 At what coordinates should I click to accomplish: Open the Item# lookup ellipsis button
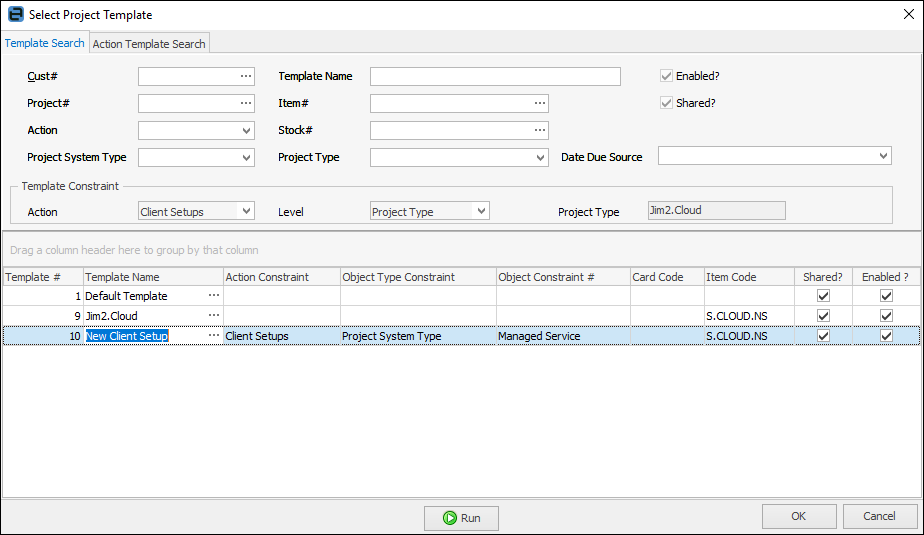tap(540, 103)
